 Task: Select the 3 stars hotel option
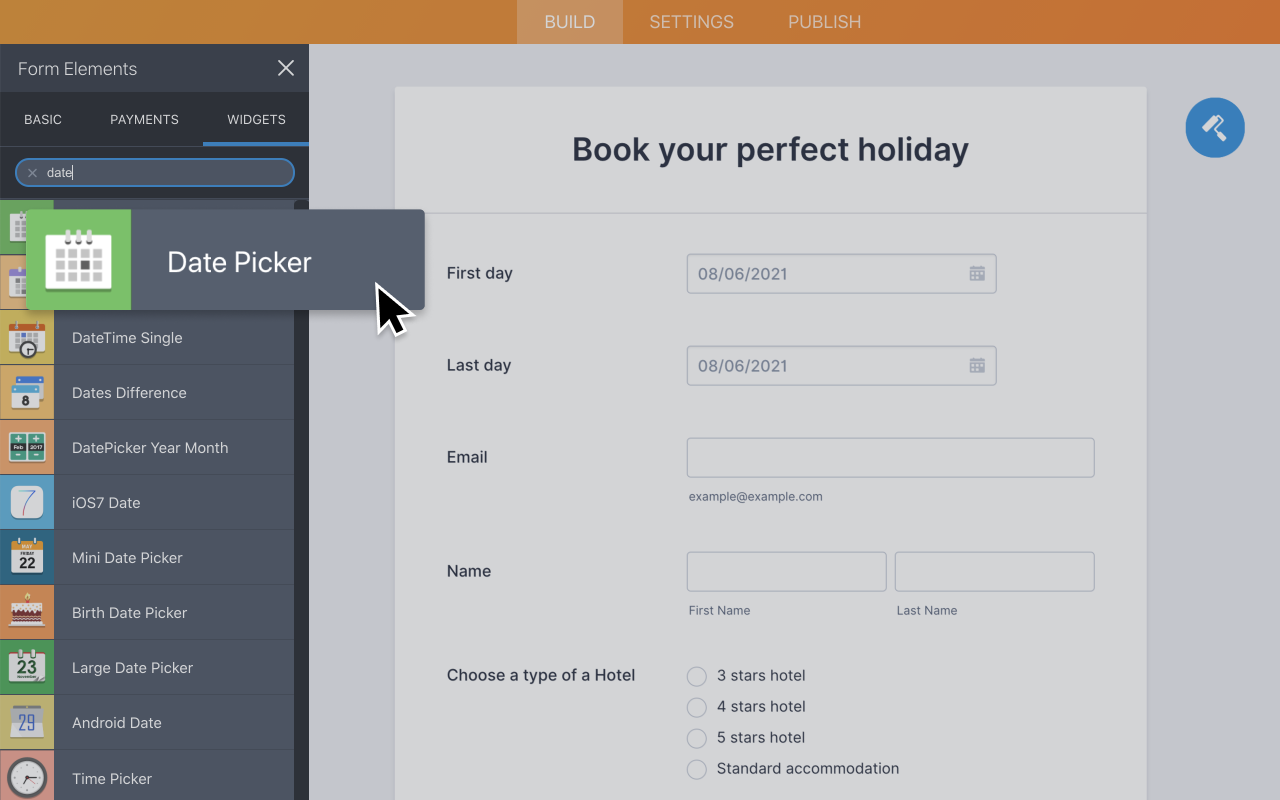click(x=696, y=676)
